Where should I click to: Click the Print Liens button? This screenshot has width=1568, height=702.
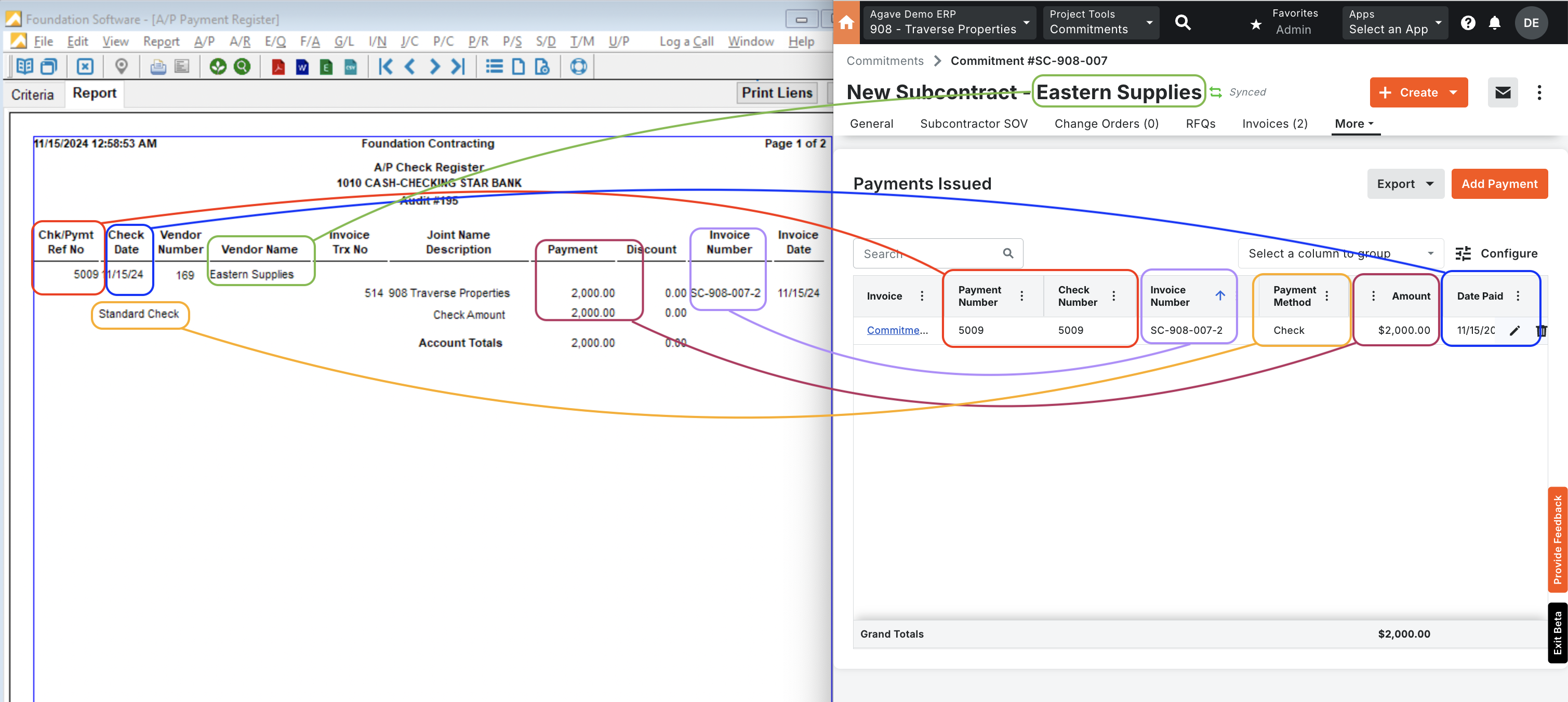777,93
